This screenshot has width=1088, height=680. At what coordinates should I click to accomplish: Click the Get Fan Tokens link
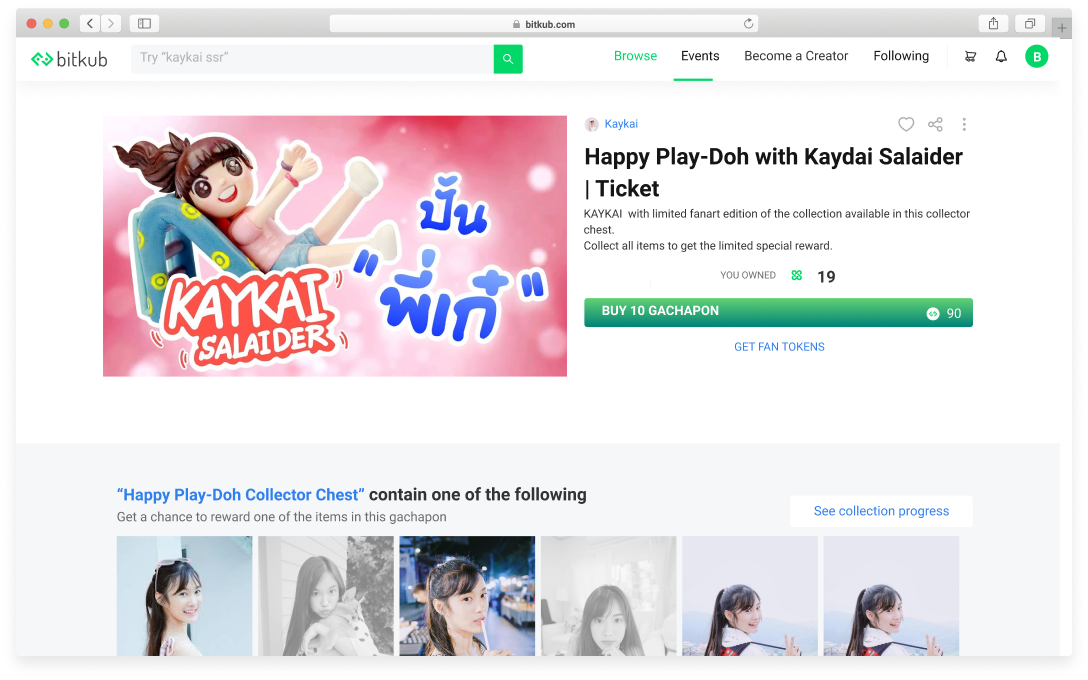click(779, 347)
